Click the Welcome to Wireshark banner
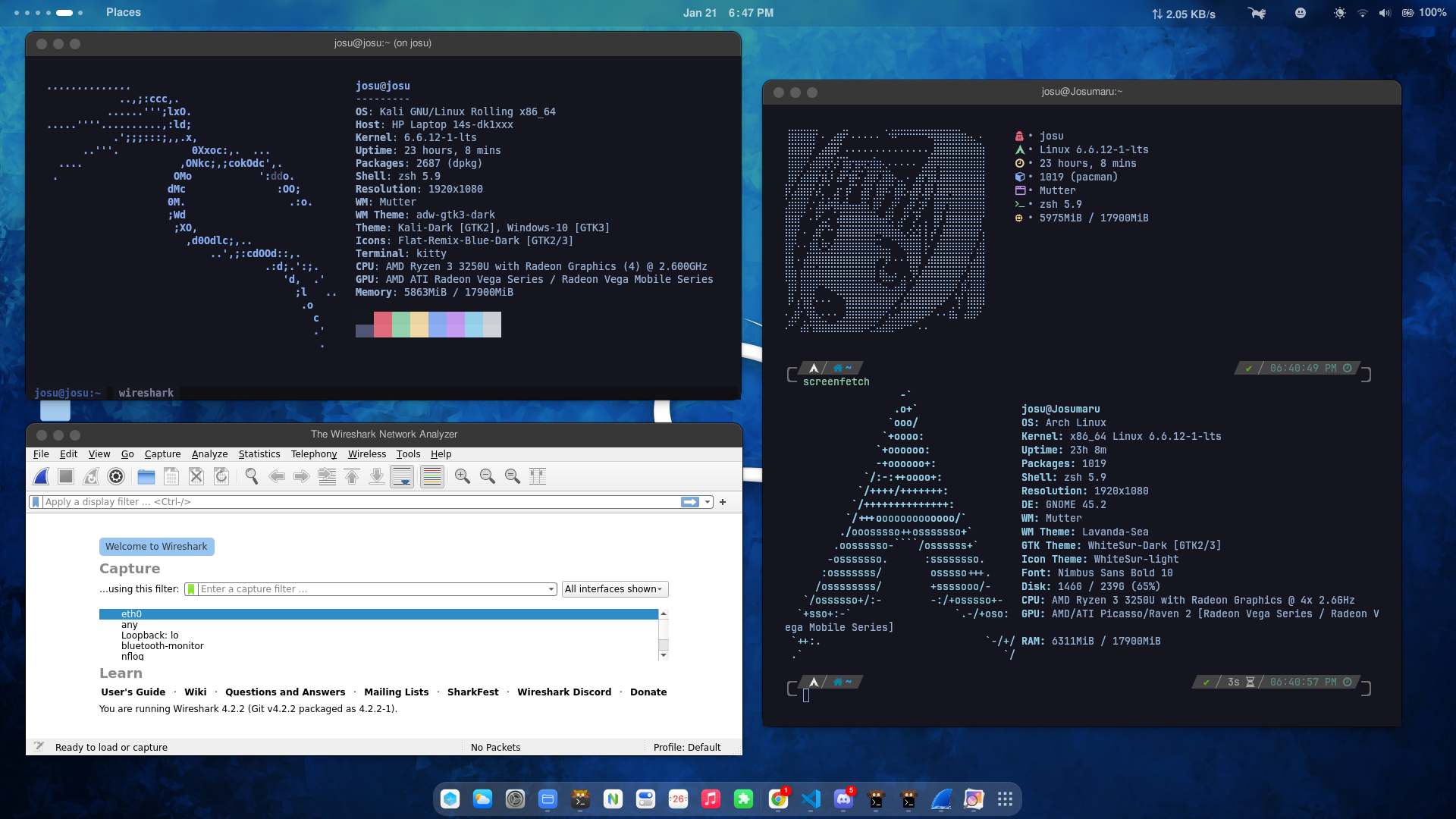The height and width of the screenshot is (819, 1456). pos(156,547)
